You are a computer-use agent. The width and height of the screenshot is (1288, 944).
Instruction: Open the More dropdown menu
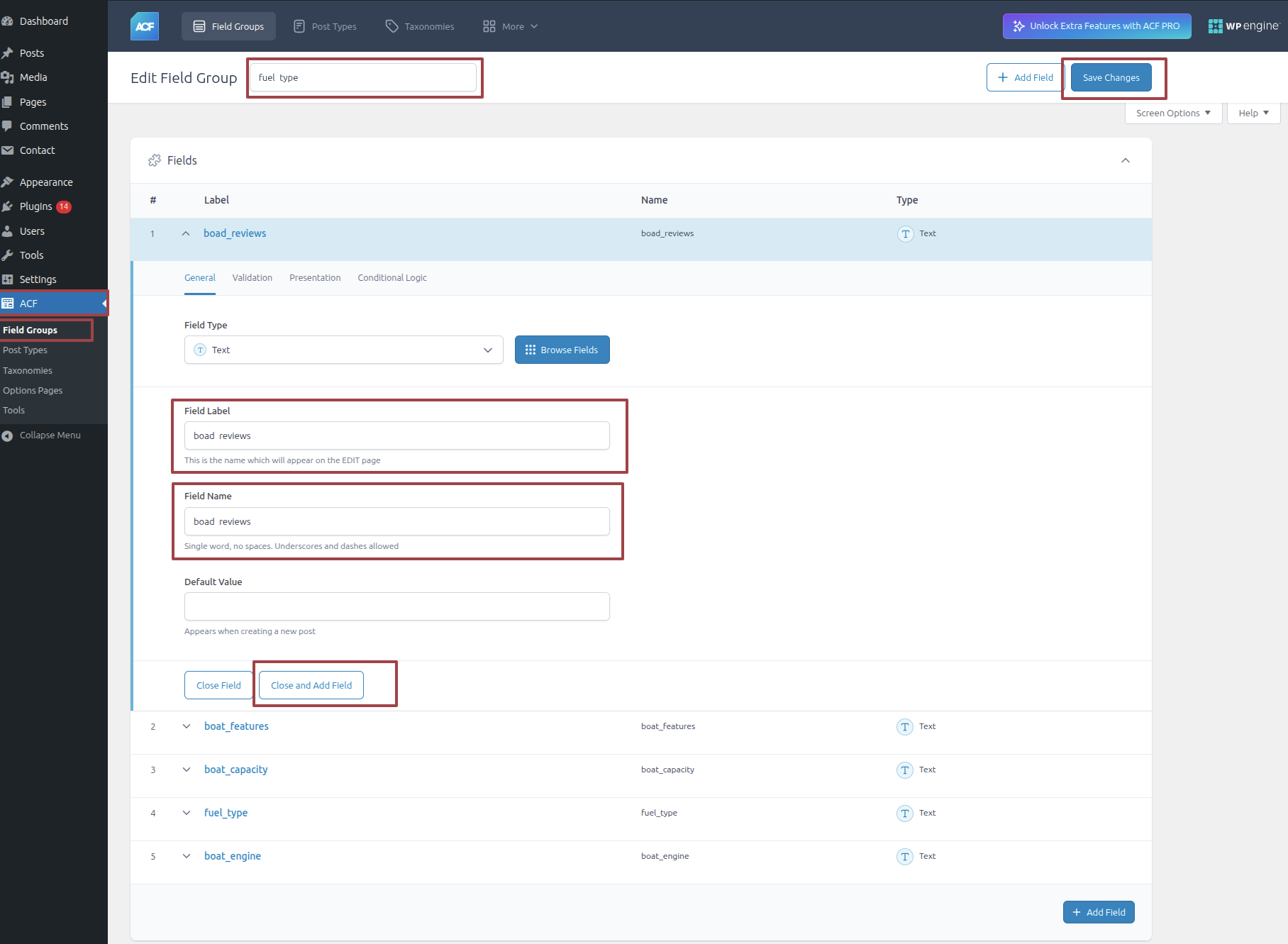[510, 26]
